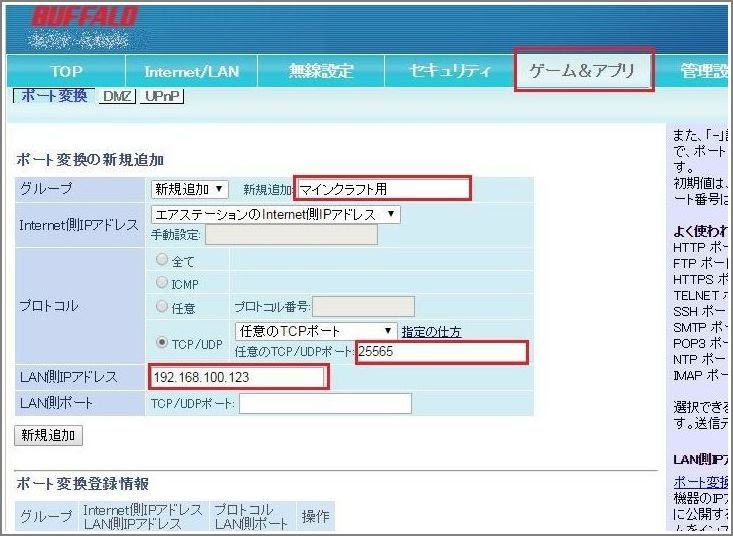The width and height of the screenshot is (733, 536).
Task: Click the LAN側IPアドレス field 192.168.100.123
Action: pos(239,378)
